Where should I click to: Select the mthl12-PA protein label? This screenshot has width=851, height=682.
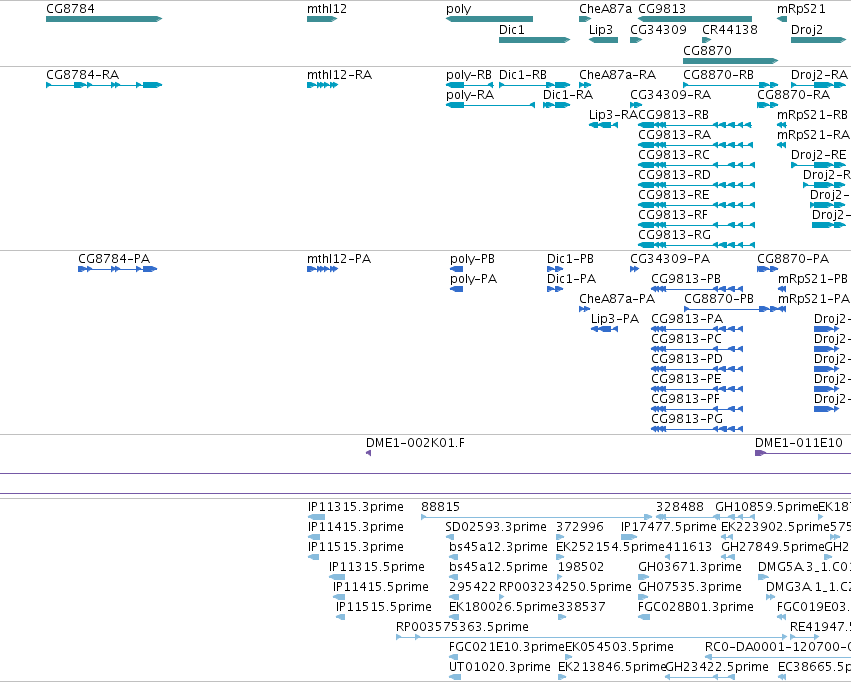click(x=339, y=259)
